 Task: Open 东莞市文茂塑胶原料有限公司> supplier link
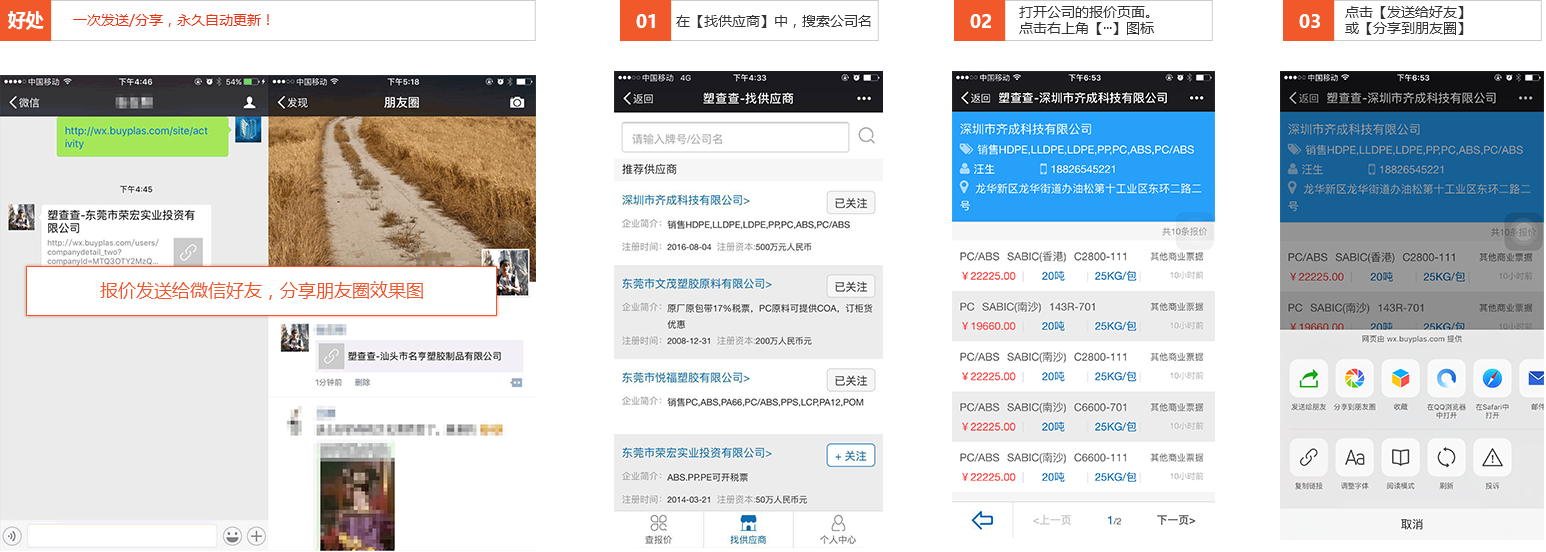tap(697, 284)
